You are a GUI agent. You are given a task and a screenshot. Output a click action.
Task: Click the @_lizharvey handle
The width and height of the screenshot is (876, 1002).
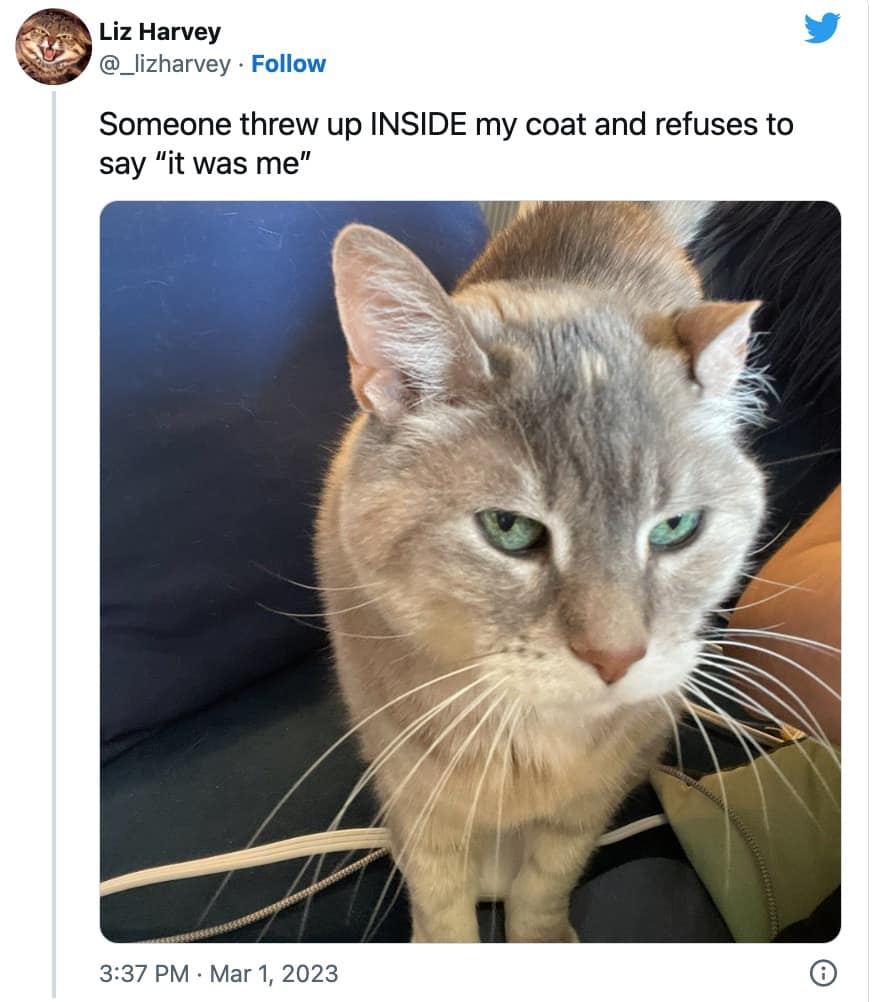165,64
